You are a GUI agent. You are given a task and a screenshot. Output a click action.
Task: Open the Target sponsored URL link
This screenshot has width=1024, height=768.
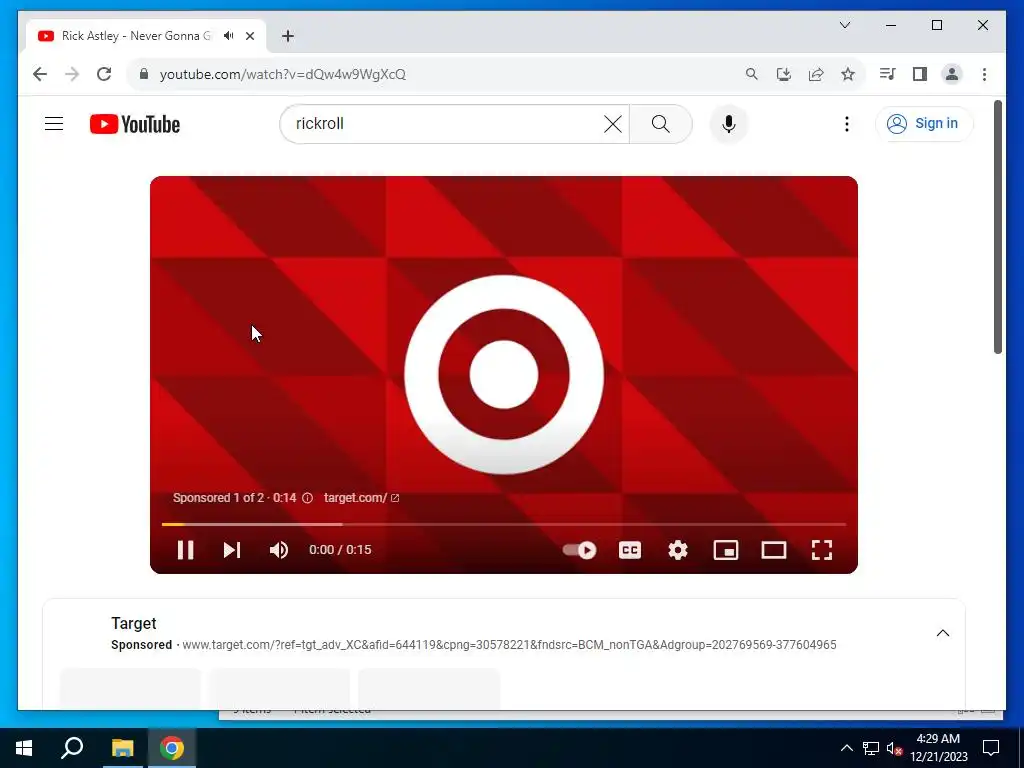pyautogui.click(x=509, y=645)
